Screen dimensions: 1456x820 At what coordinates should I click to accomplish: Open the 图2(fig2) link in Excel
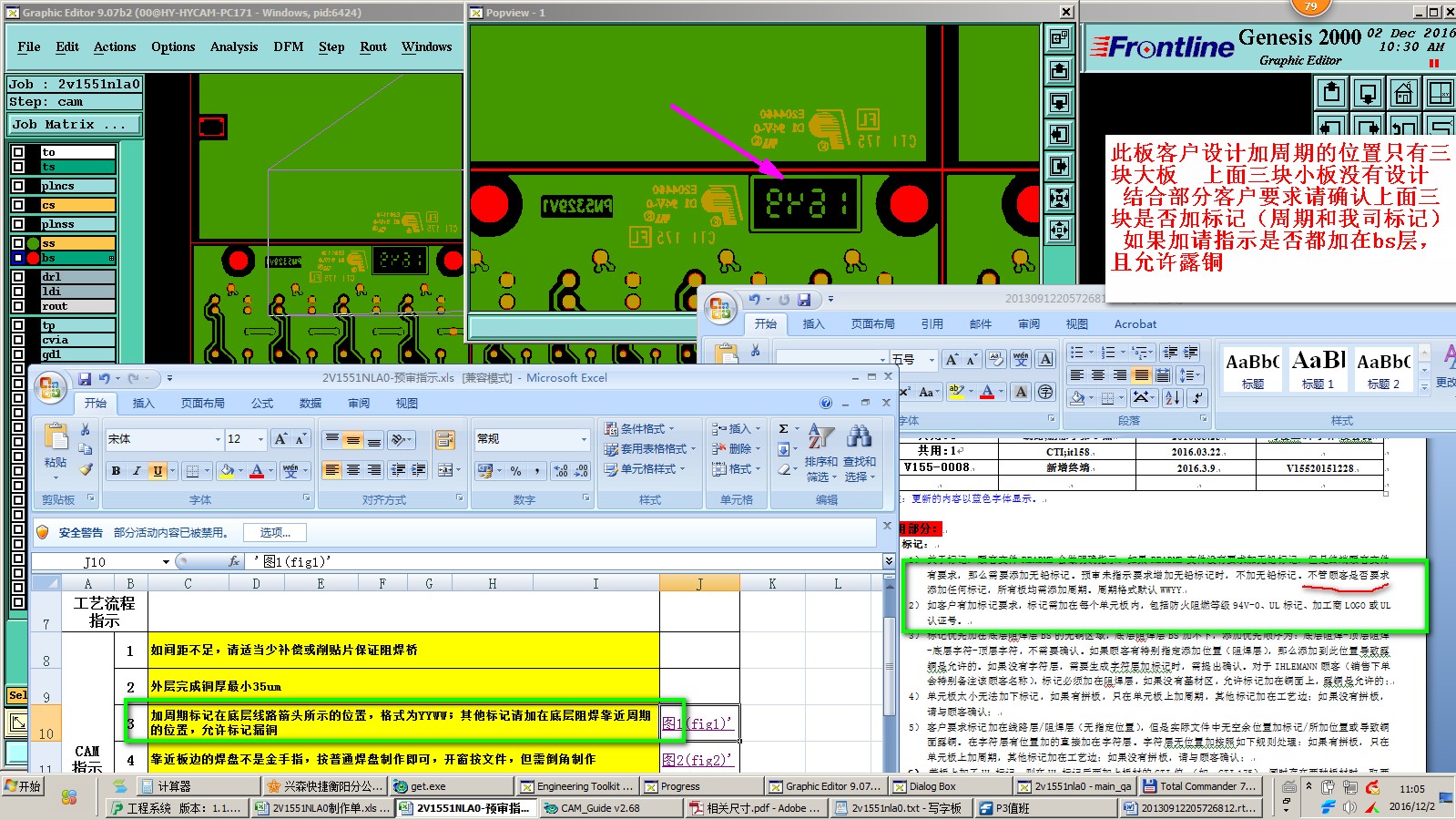697,759
